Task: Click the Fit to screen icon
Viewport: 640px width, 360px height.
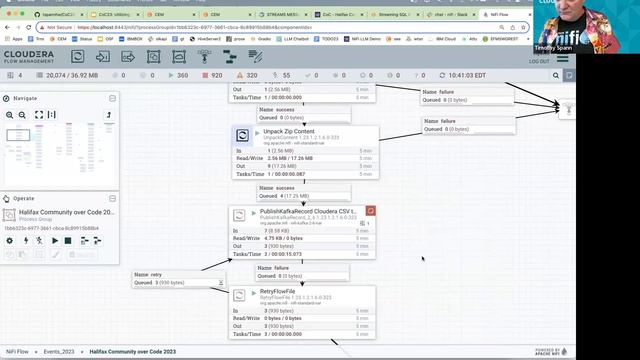Action: (x=39, y=115)
